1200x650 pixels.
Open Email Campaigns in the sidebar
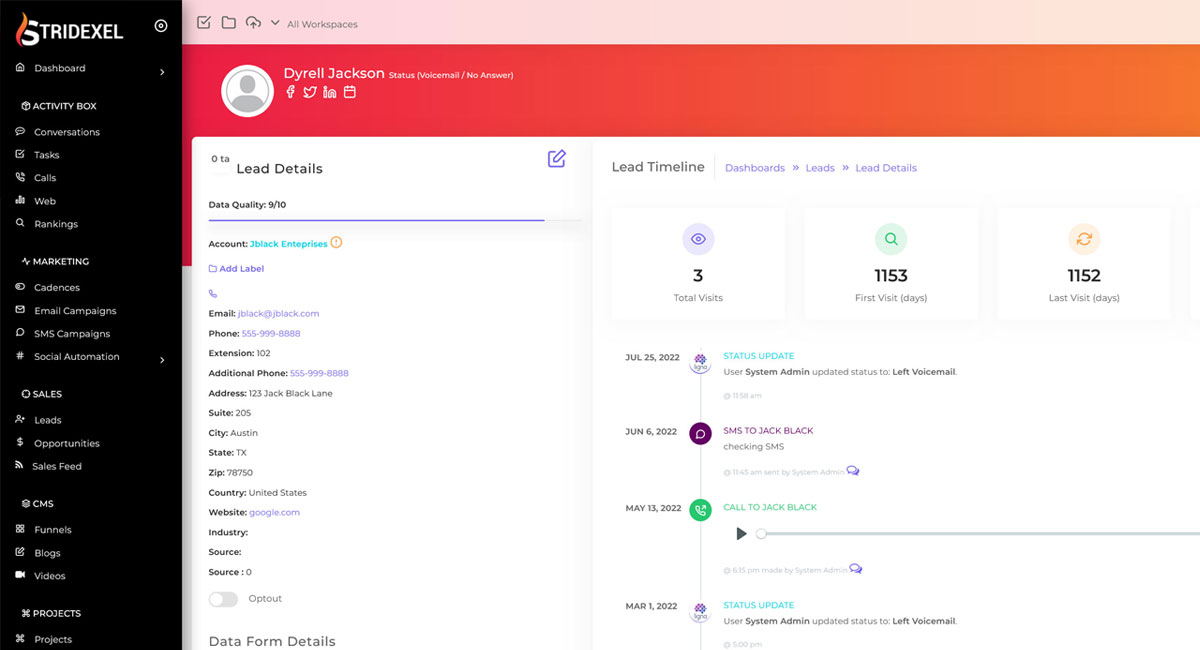click(x=75, y=311)
